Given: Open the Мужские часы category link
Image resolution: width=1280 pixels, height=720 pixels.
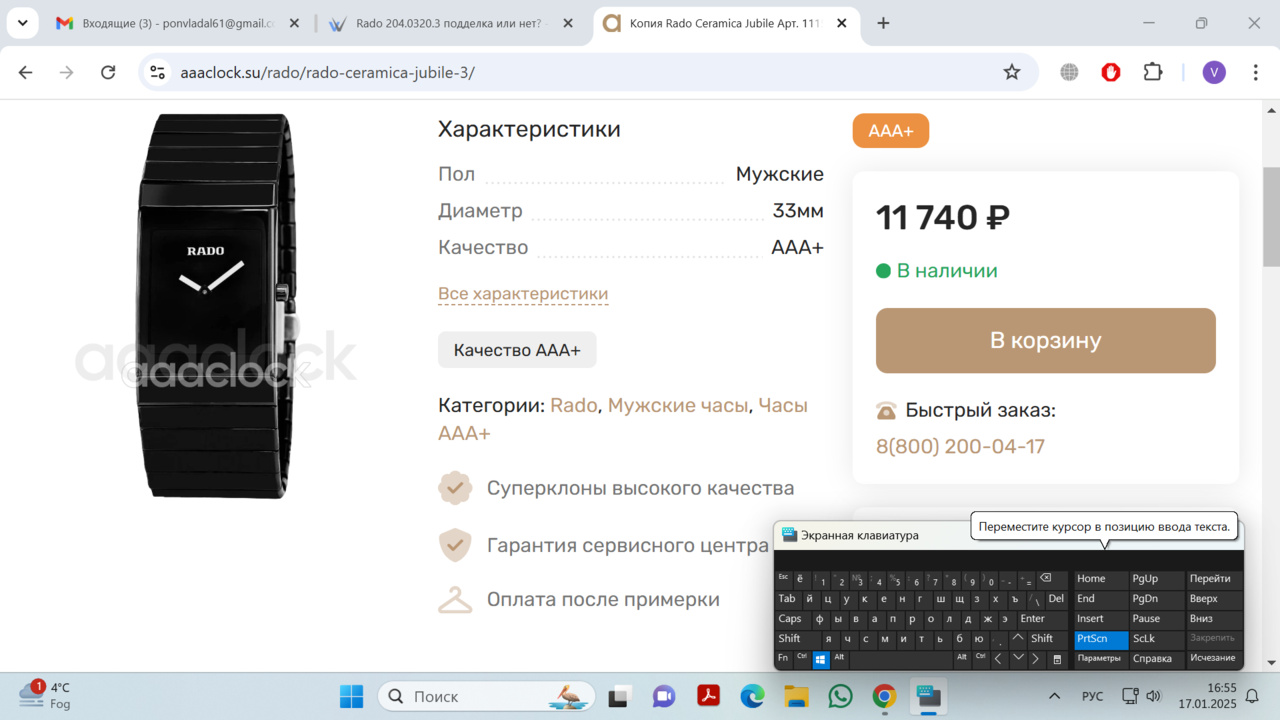Looking at the screenshot, I should (x=678, y=405).
